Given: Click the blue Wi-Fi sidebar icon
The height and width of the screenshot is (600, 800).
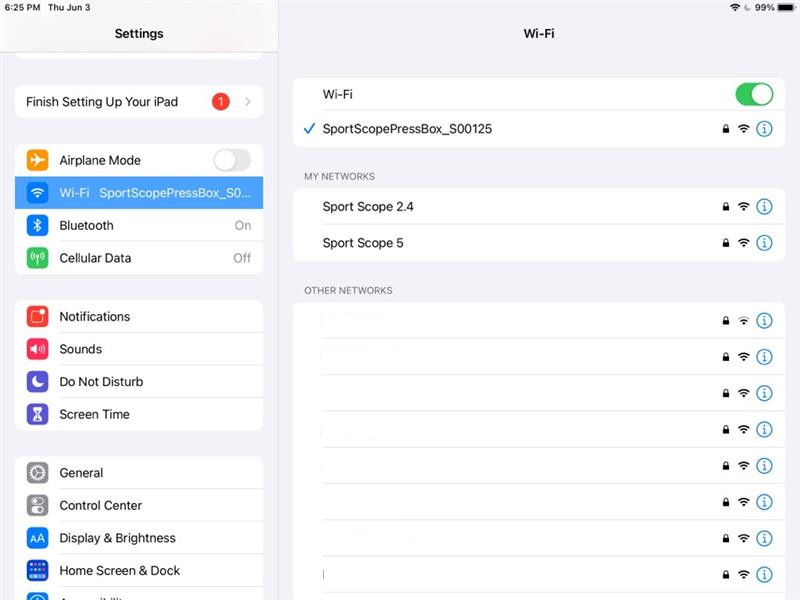Looking at the screenshot, I should 37,193.
